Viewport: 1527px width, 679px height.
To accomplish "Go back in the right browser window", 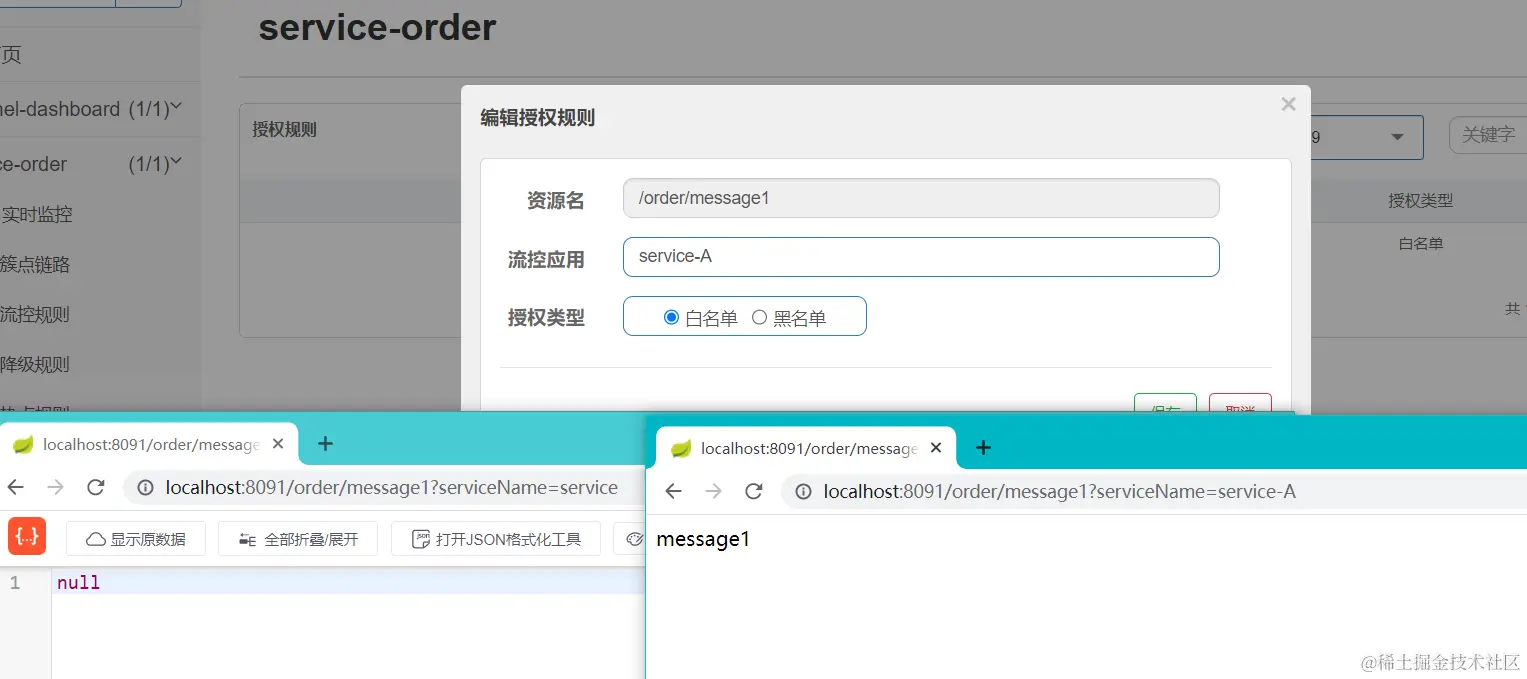I will click(673, 491).
